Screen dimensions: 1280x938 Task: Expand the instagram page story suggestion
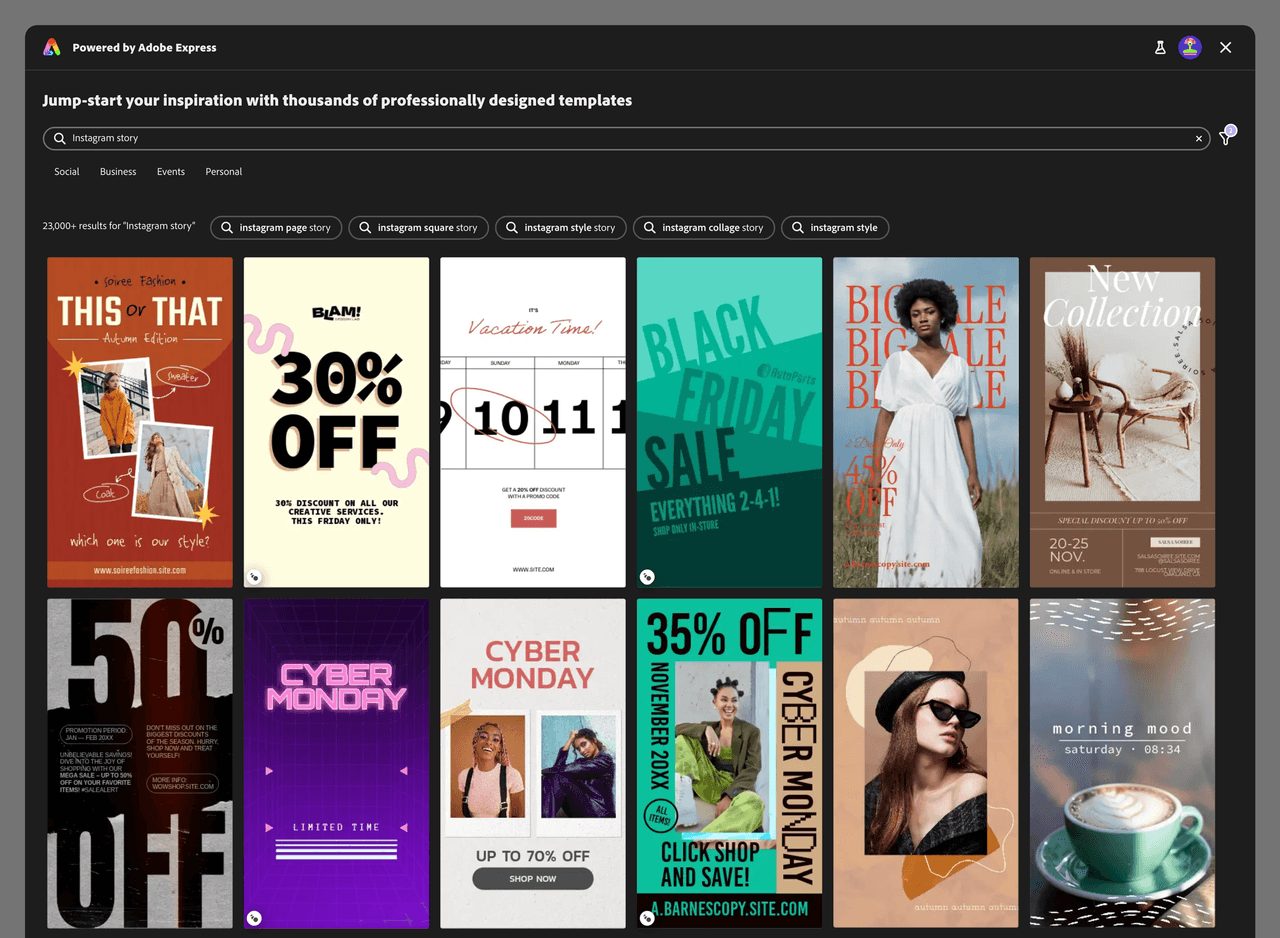[x=276, y=227]
